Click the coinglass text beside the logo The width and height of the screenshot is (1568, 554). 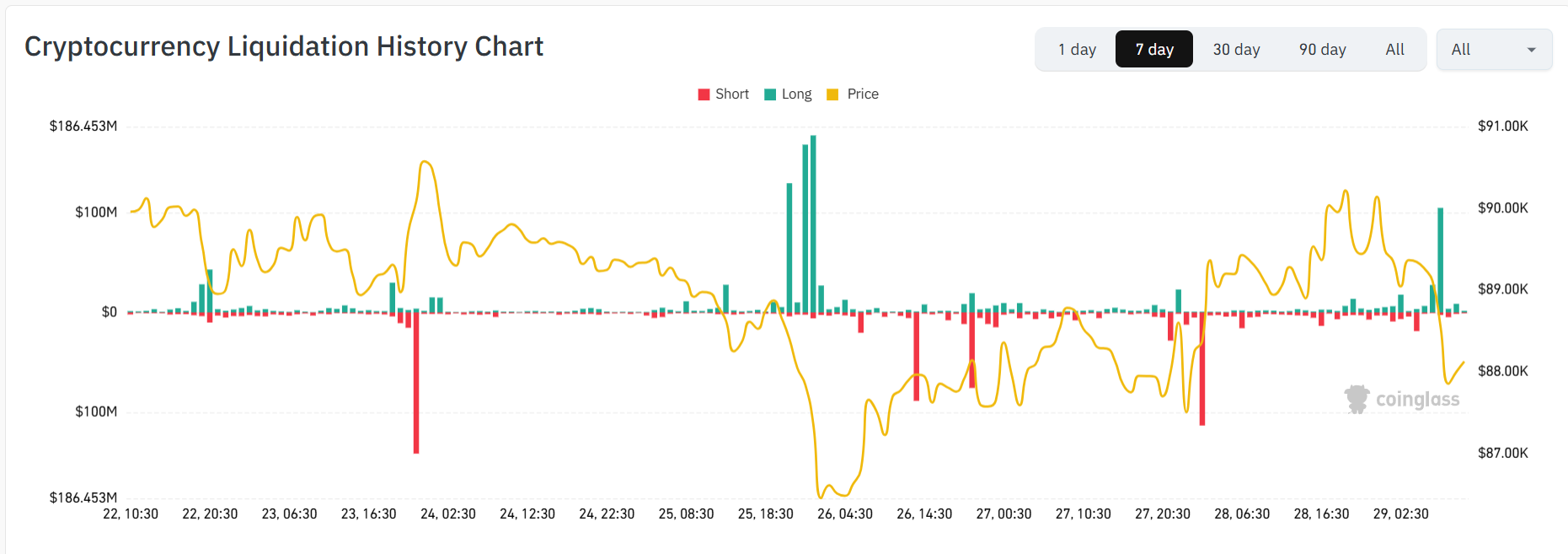pyautogui.click(x=1418, y=399)
